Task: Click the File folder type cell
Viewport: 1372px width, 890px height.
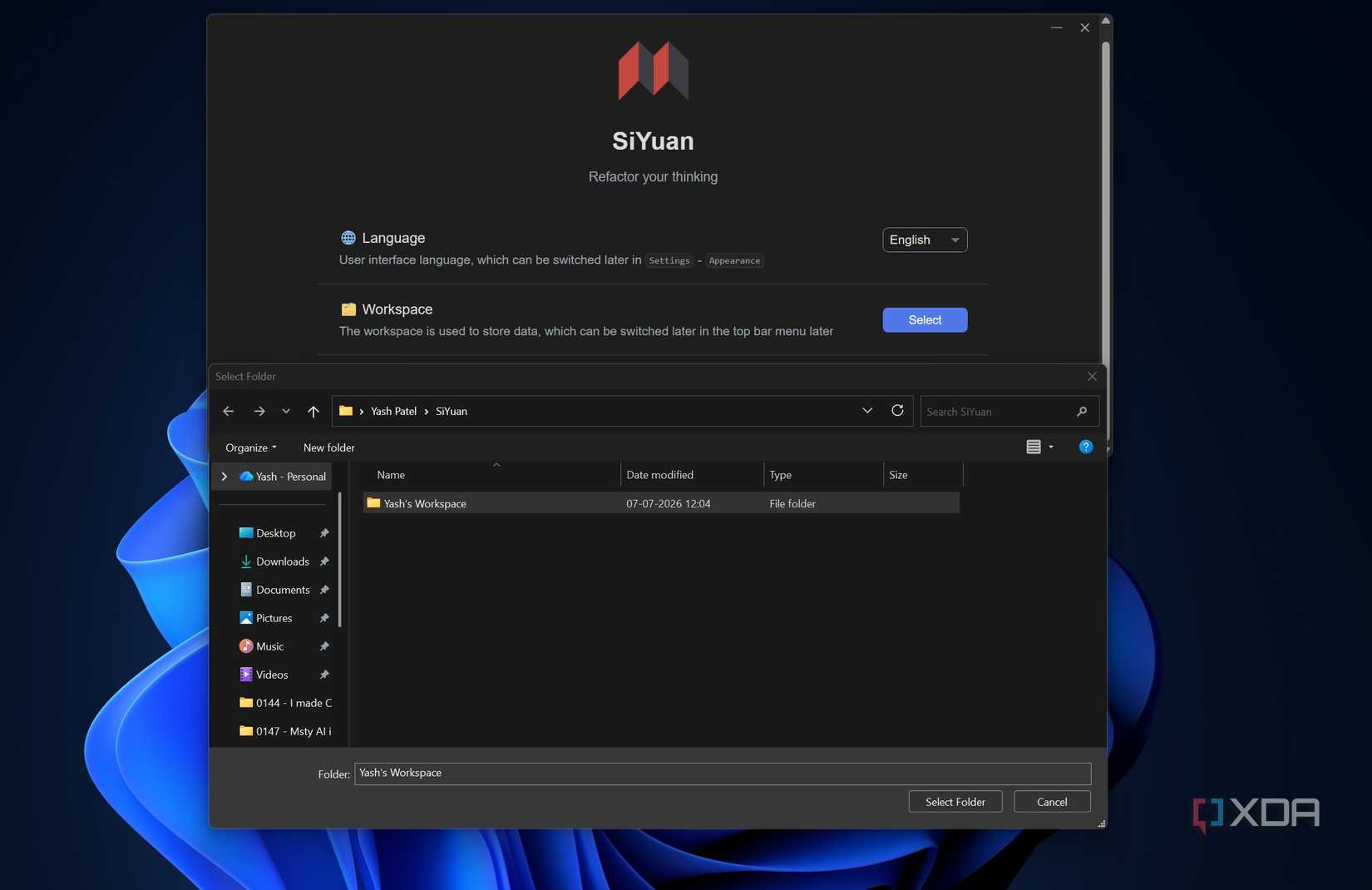Action: [792, 503]
